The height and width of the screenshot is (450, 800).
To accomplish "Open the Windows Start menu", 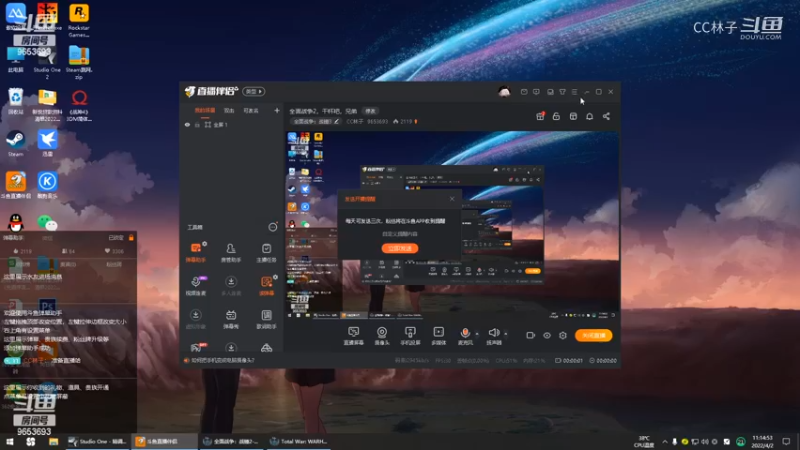I will pos(9,441).
